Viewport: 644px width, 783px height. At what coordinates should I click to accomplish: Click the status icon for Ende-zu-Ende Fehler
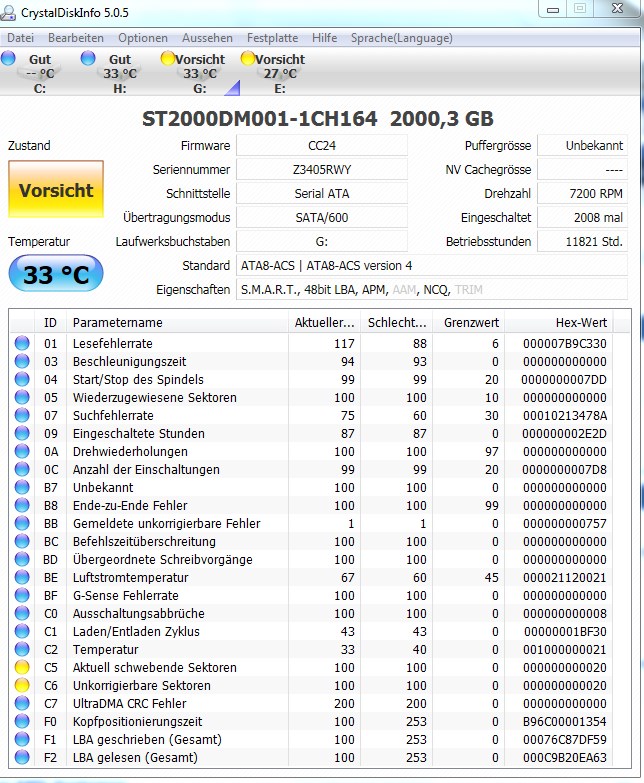(x=22, y=505)
